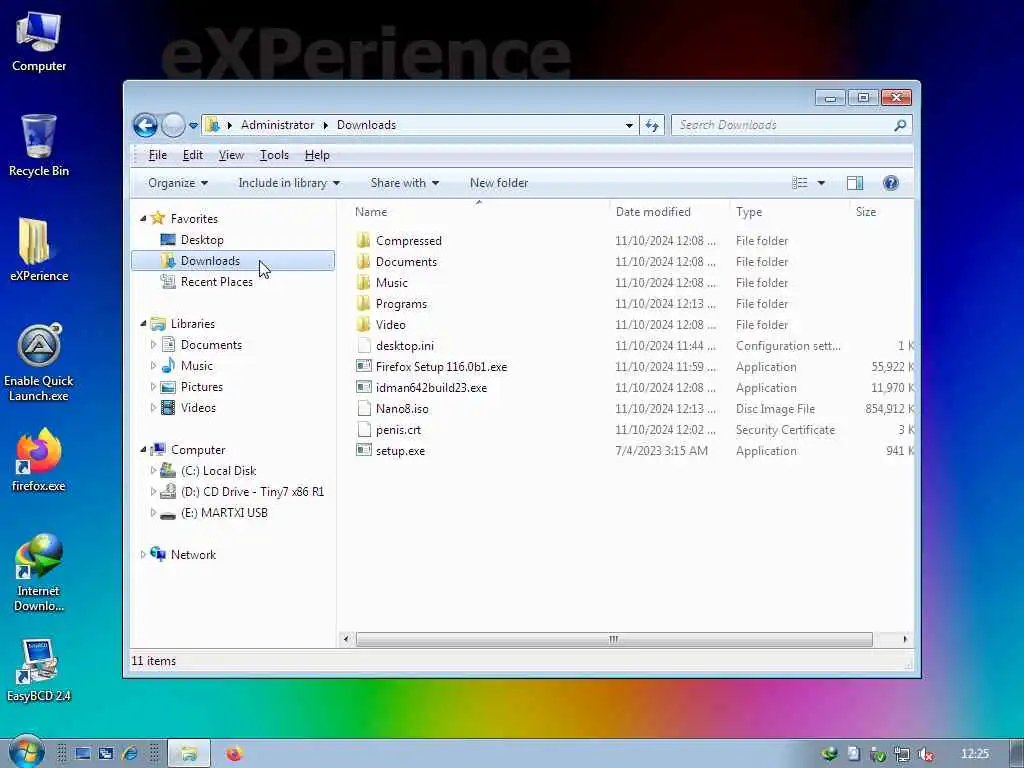Click Internet Explorer quick launch icon
This screenshot has height=768, width=1024.
[130, 754]
